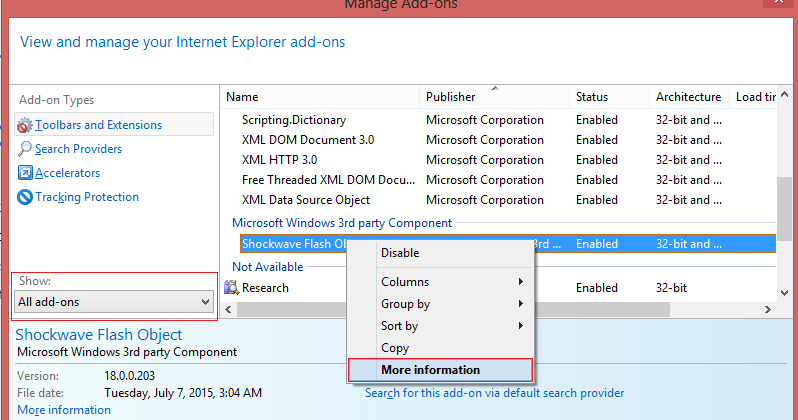Click Search for this add-on via default provider
The height and width of the screenshot is (420, 798).
[494, 393]
